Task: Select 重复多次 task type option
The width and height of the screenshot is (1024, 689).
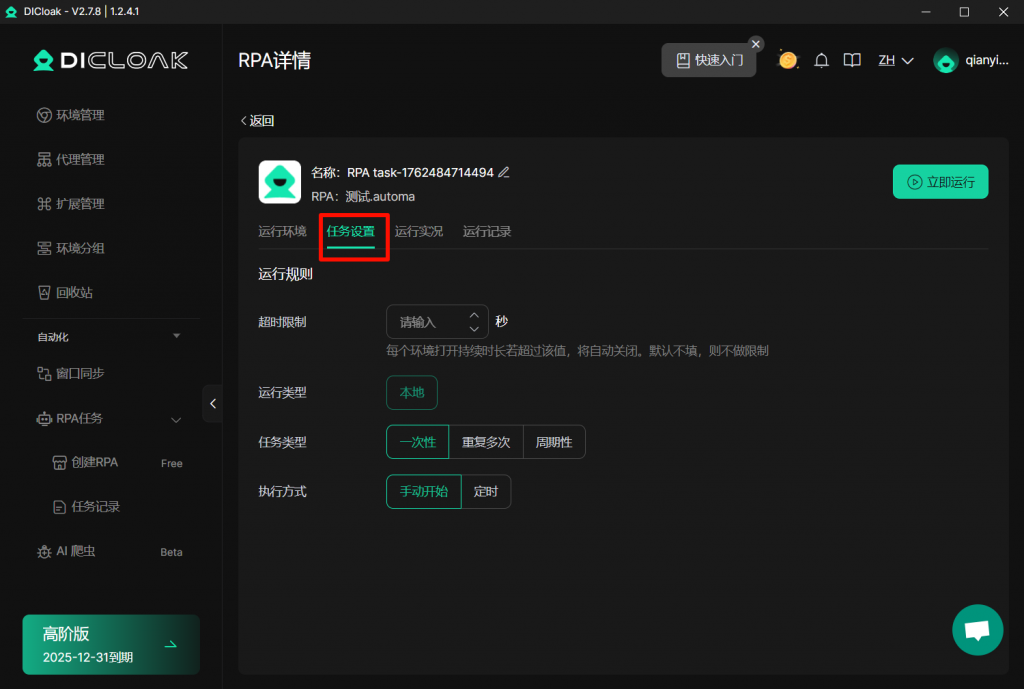Action: click(486, 442)
